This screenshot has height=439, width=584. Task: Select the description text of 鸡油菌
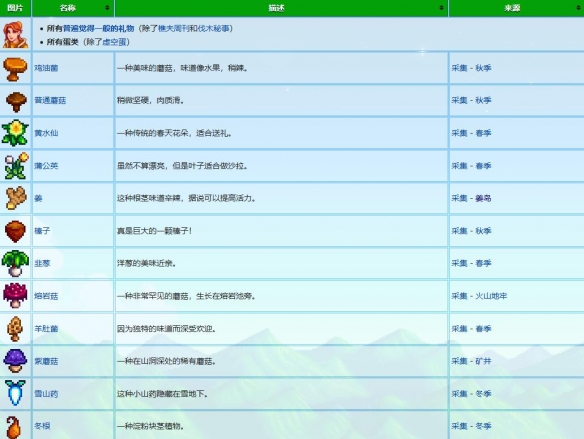182,68
